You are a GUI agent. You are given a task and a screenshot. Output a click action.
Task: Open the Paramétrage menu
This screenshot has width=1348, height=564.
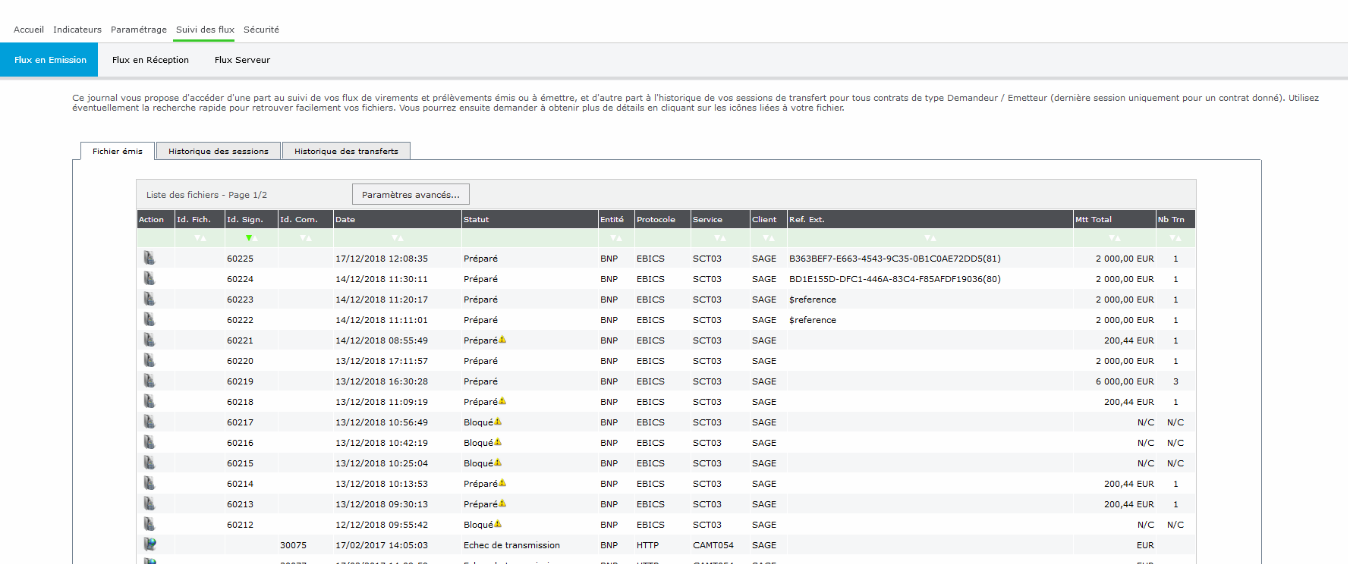[x=138, y=29]
